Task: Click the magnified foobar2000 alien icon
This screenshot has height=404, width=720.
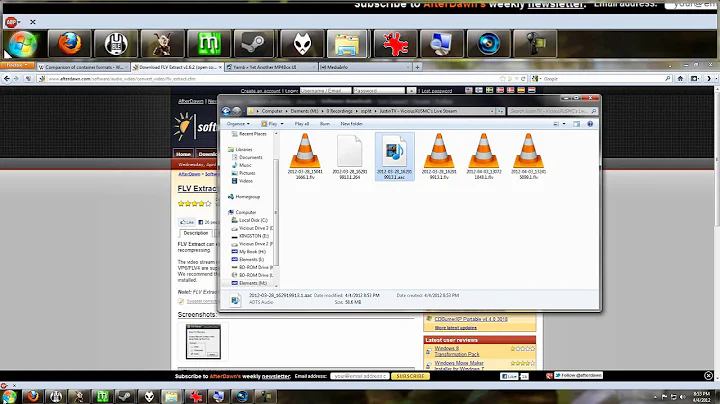Action: click(302, 44)
